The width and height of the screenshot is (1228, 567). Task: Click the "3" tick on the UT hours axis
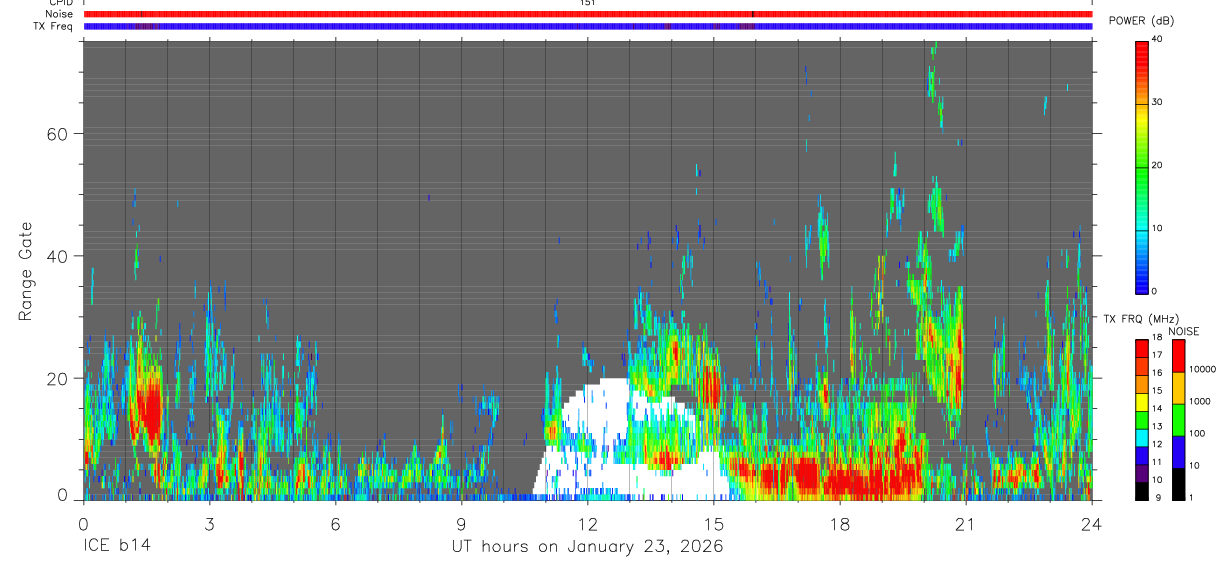[210, 523]
